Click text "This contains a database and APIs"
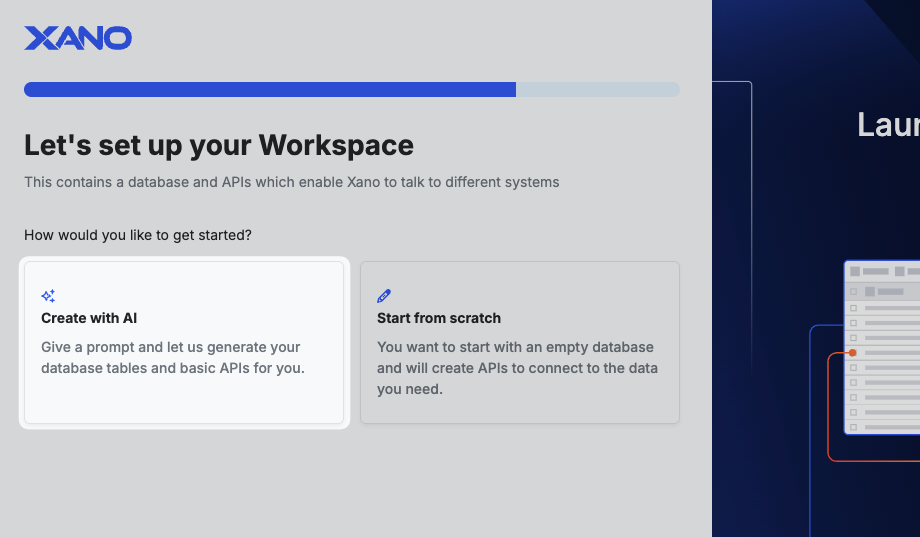The image size is (920, 537). coord(138,182)
